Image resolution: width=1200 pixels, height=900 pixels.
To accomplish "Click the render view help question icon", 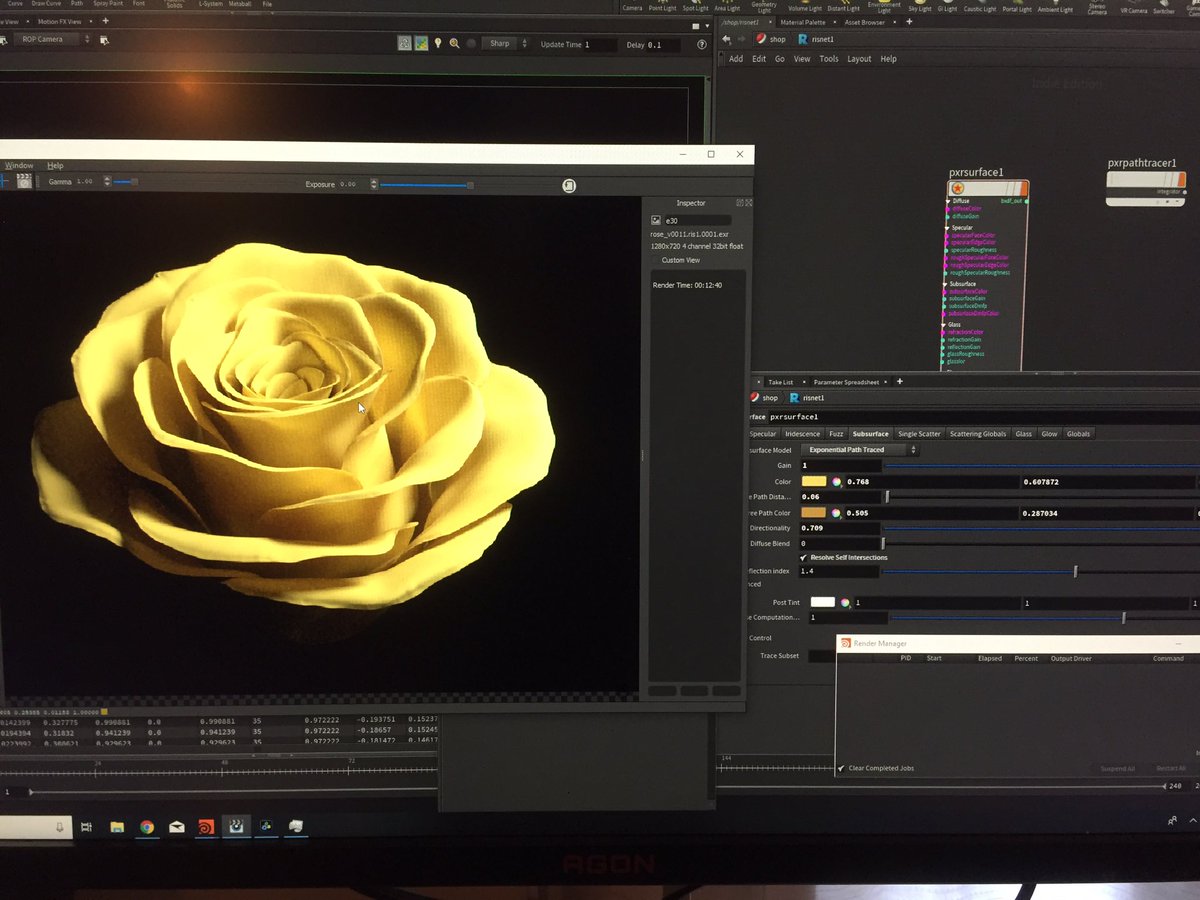I will click(x=701, y=44).
